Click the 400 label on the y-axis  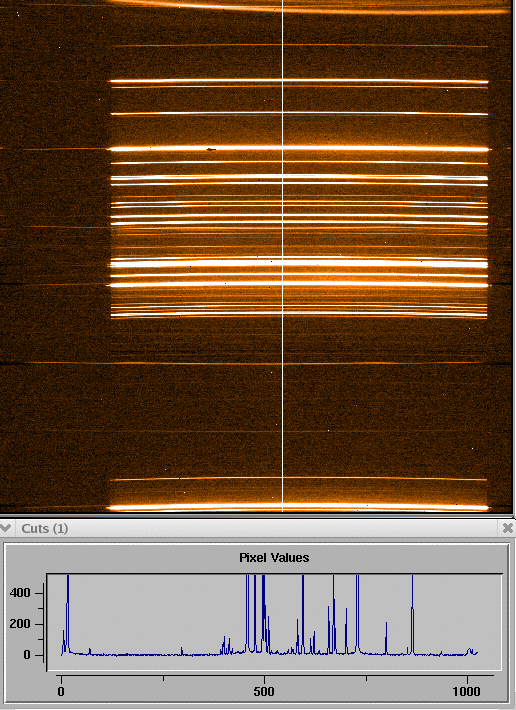coord(20,593)
